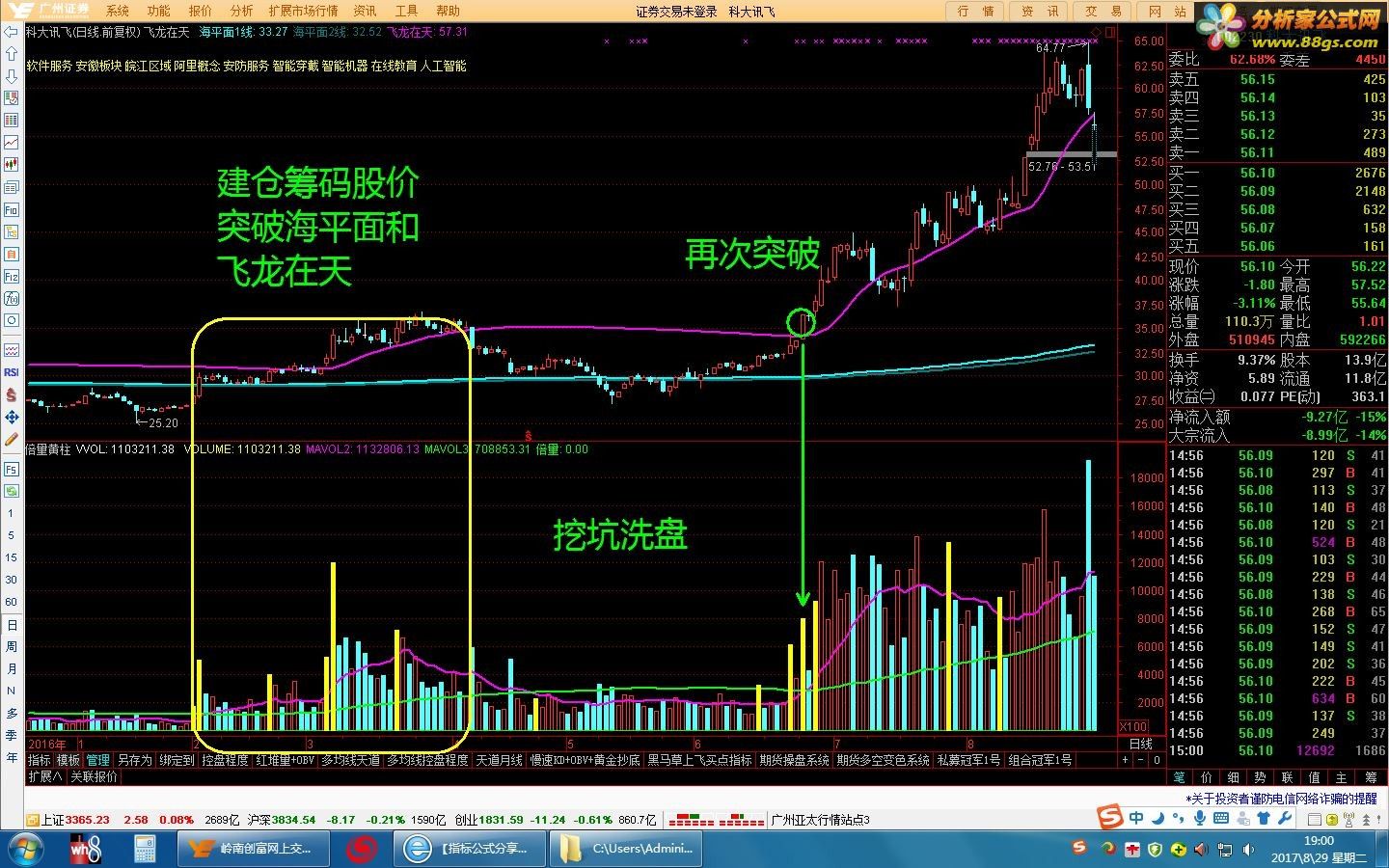This screenshot has width=1389, height=868.
Task: Open the 系统 menu
Action: 118,11
